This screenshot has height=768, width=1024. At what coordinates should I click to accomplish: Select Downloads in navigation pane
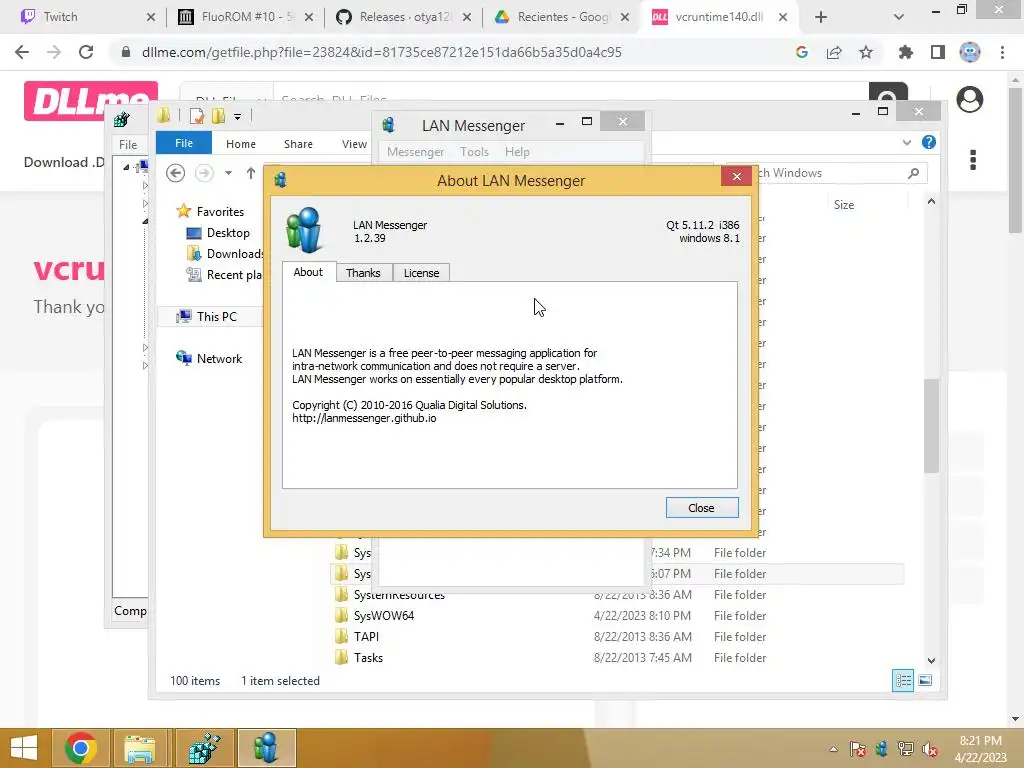click(x=226, y=253)
